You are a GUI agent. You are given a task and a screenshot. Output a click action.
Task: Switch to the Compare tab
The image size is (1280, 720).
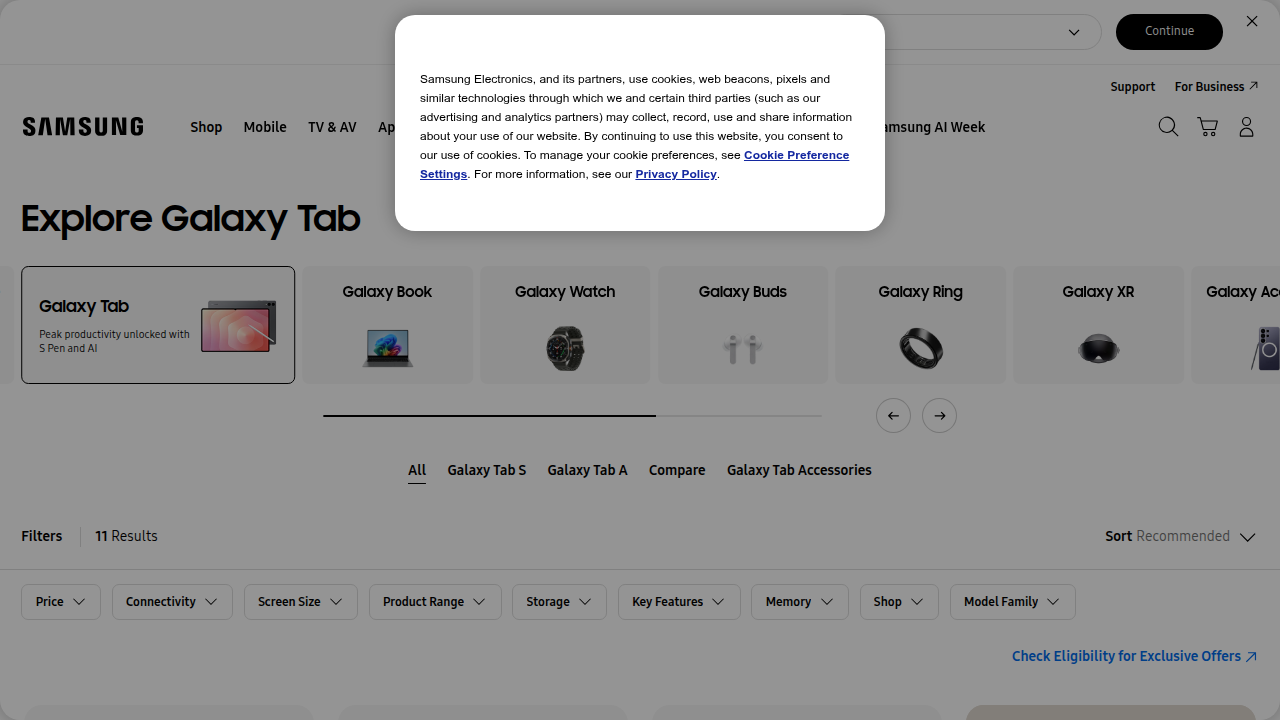coord(677,471)
